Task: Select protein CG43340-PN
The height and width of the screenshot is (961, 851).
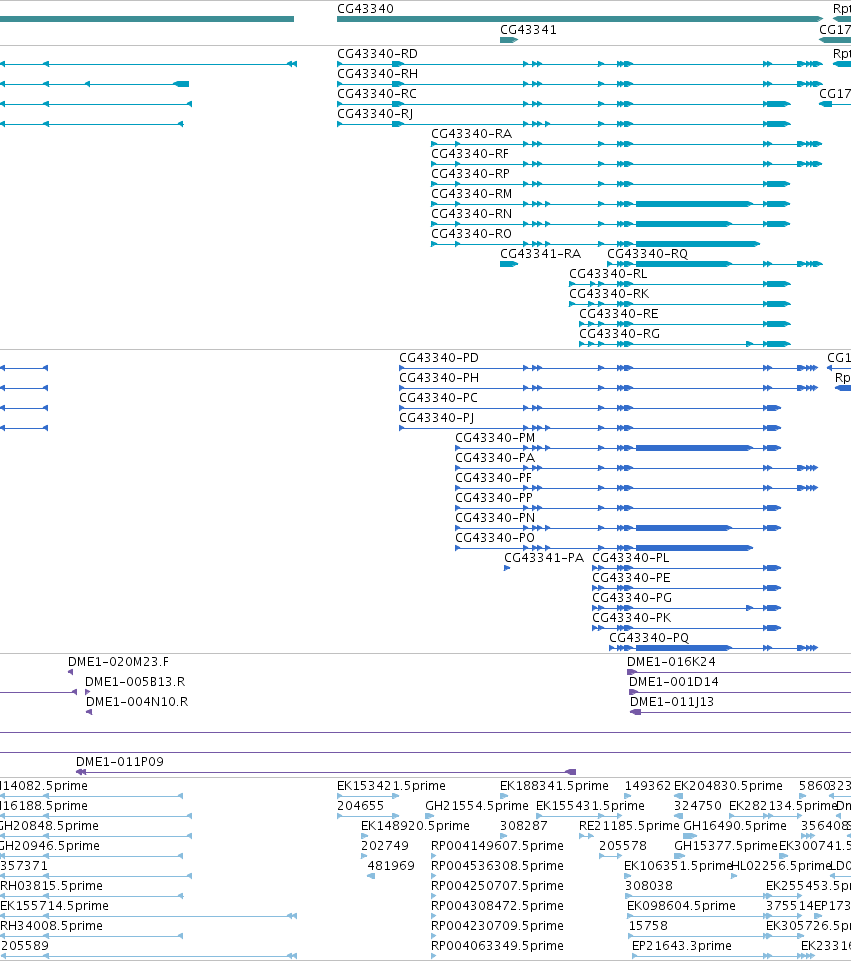Action: pos(495,518)
